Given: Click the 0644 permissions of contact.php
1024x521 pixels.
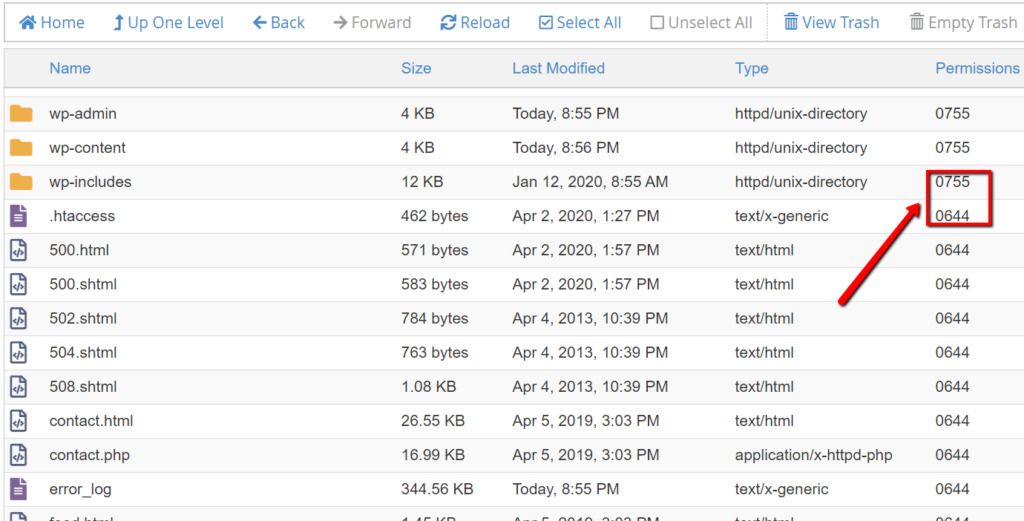Looking at the screenshot, I should click(952, 455).
